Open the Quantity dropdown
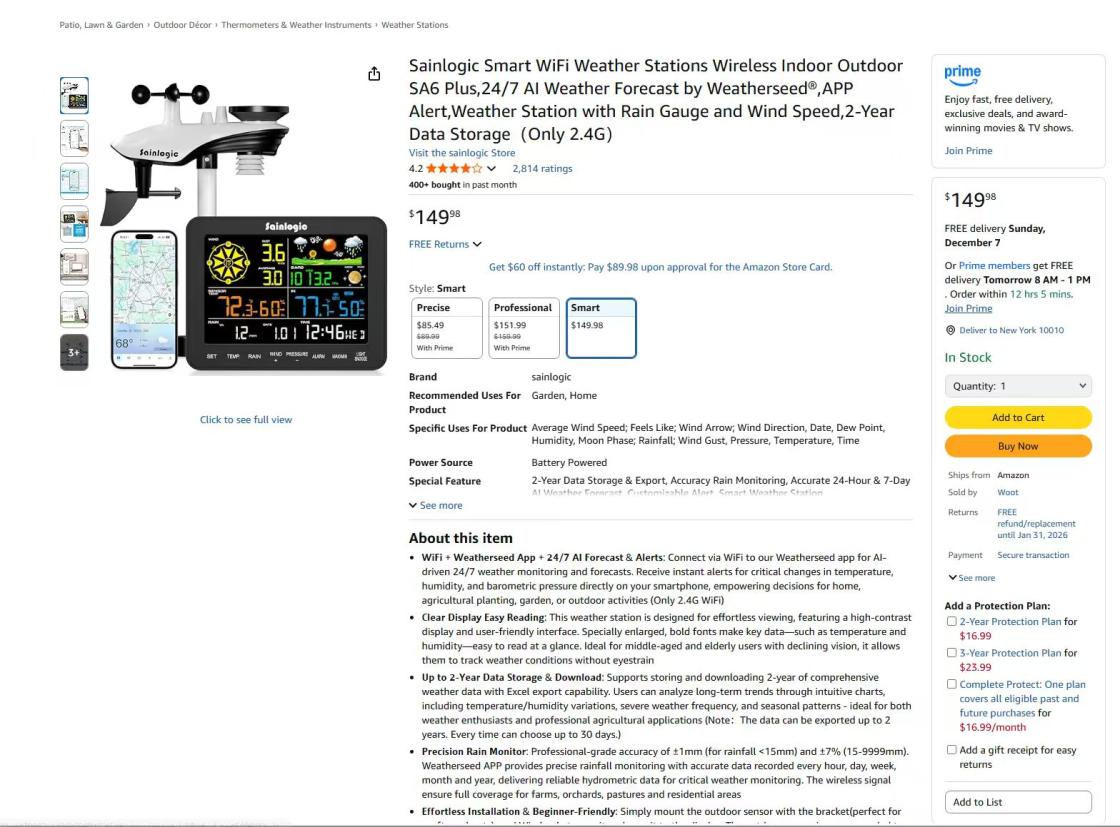Viewport: 1120px width, 827px height. click(x=1018, y=386)
